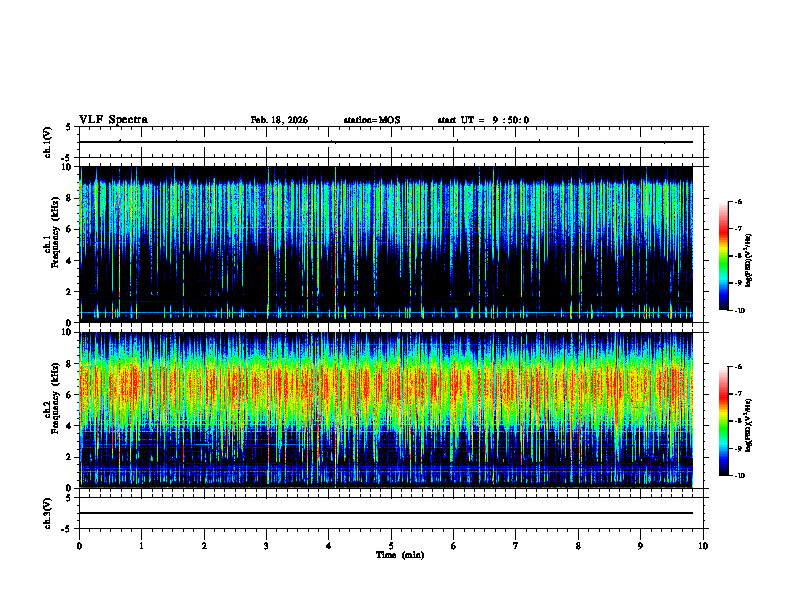Click the "-6" label on ch.1 color scale
Image resolution: width=792 pixels, height=612 pixels.
pyautogui.click(x=738, y=202)
